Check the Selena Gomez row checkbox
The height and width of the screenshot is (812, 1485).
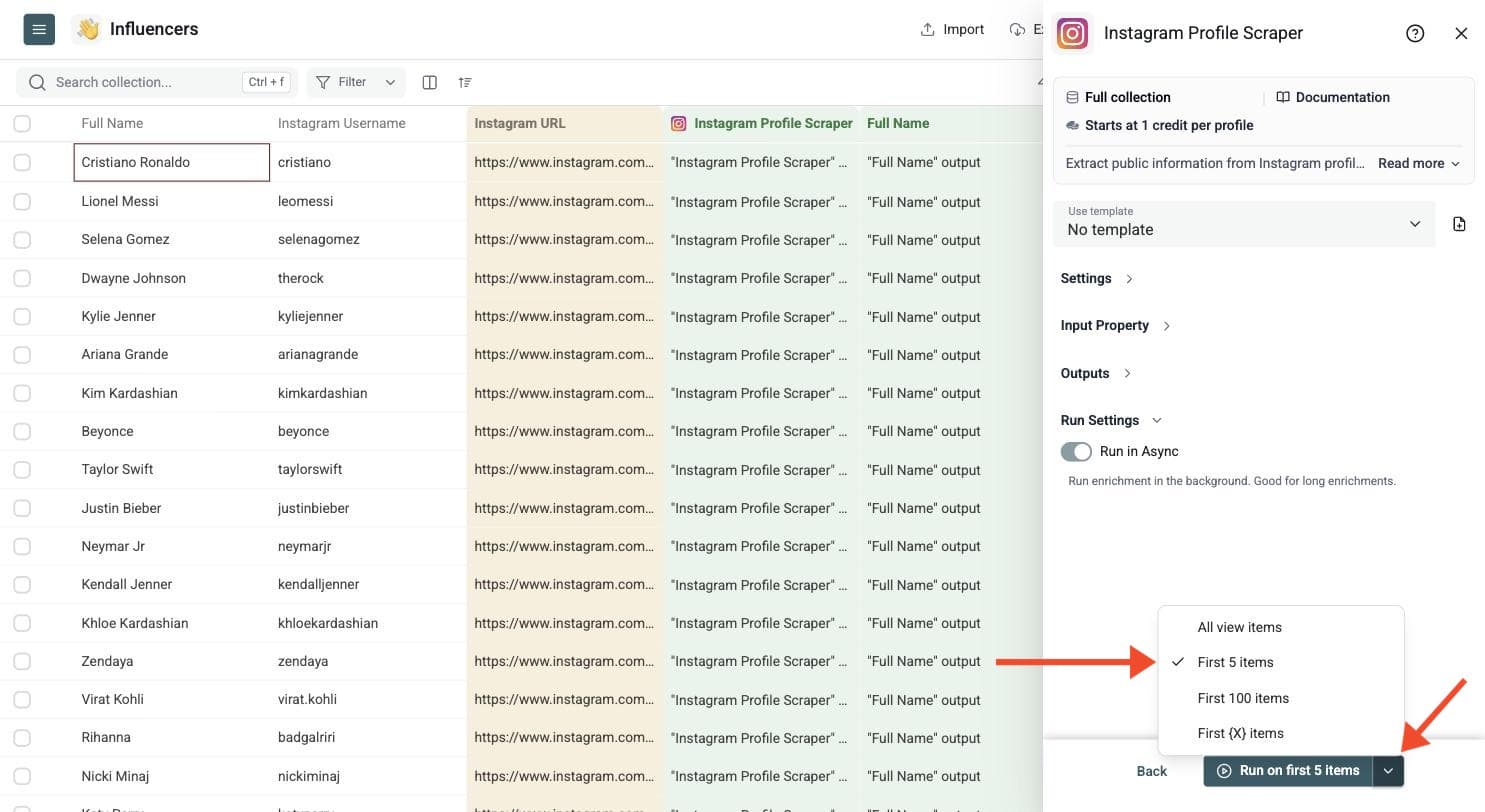pyautogui.click(x=22, y=239)
